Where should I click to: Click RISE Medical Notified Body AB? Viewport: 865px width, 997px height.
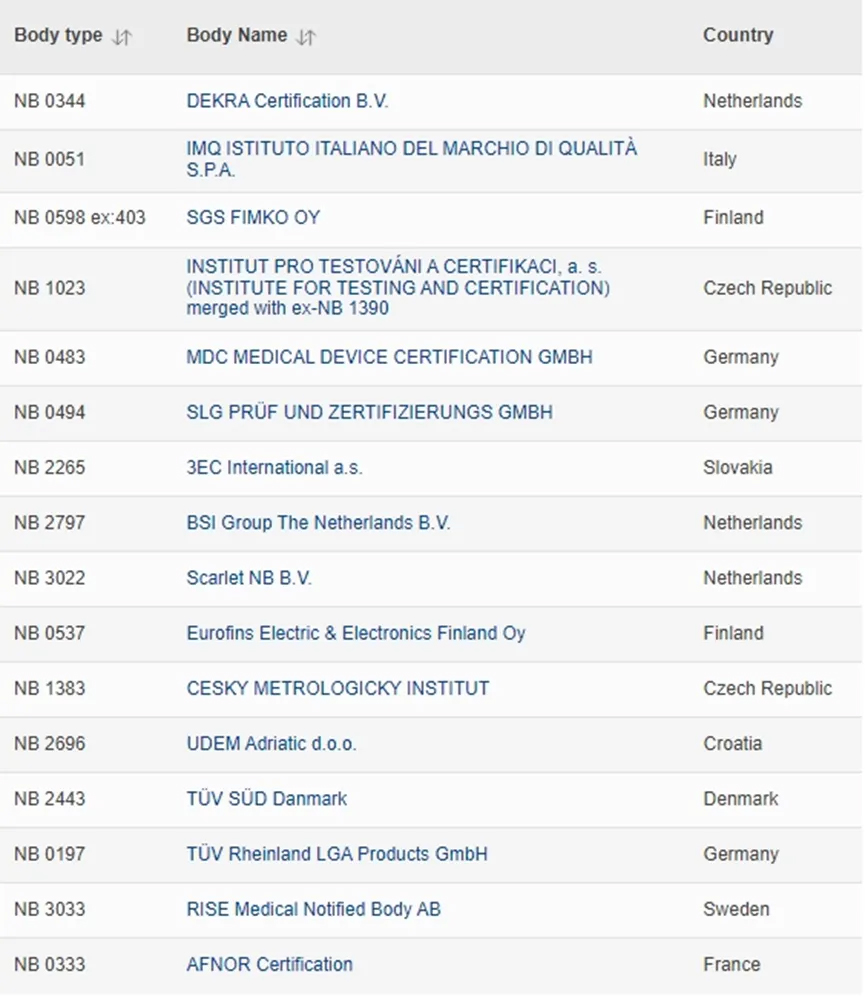coord(313,909)
